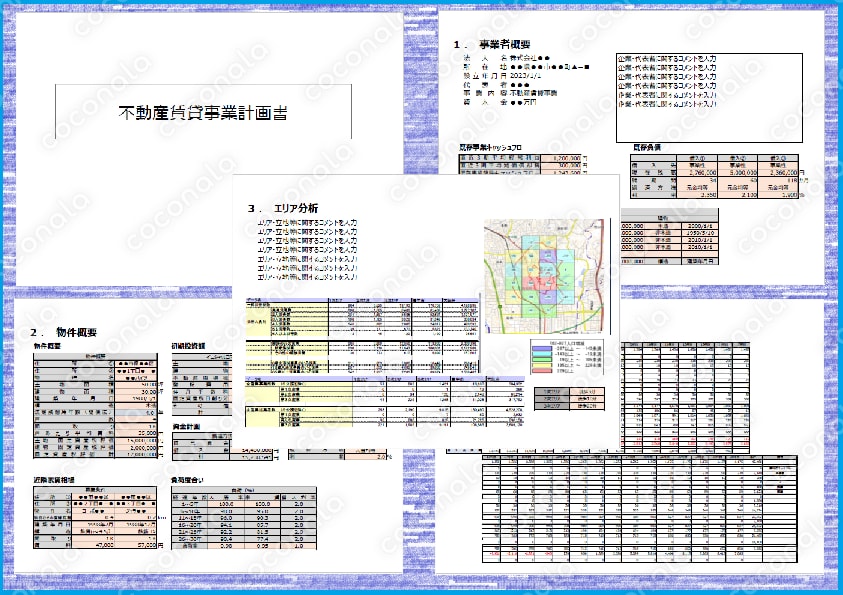This screenshot has width=843, height=595.
Task: Open the area analysis map image
Action: (544, 276)
